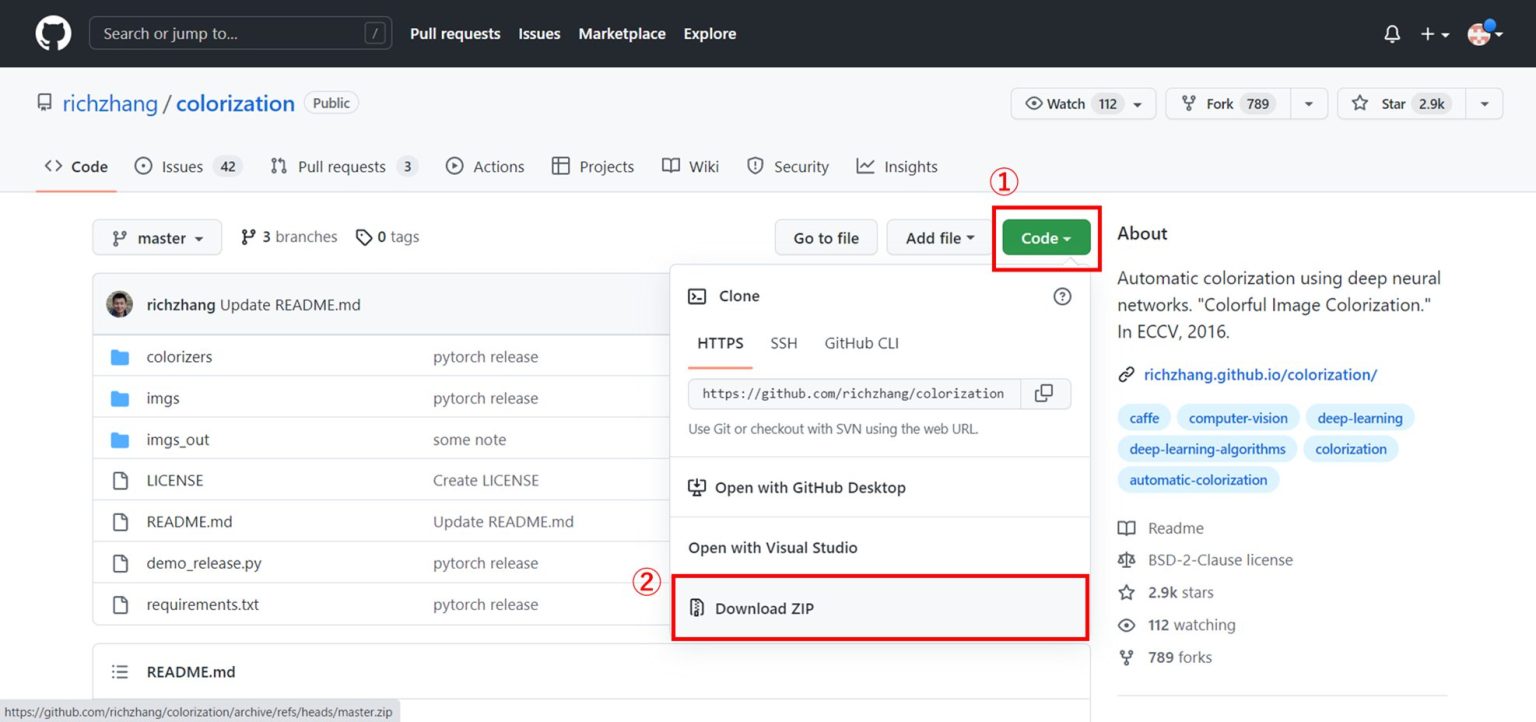1536x722 pixels.
Task: Click Download ZIP
Action: 764,608
